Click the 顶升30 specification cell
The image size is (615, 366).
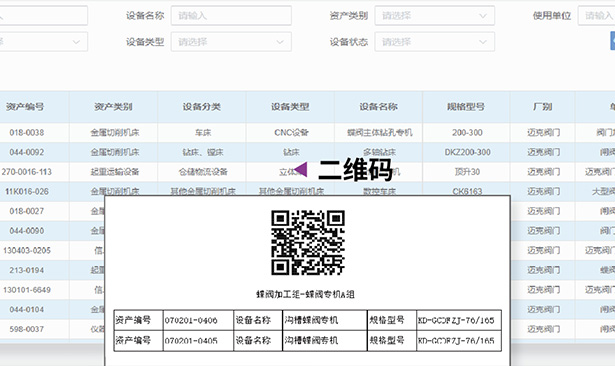click(x=467, y=172)
